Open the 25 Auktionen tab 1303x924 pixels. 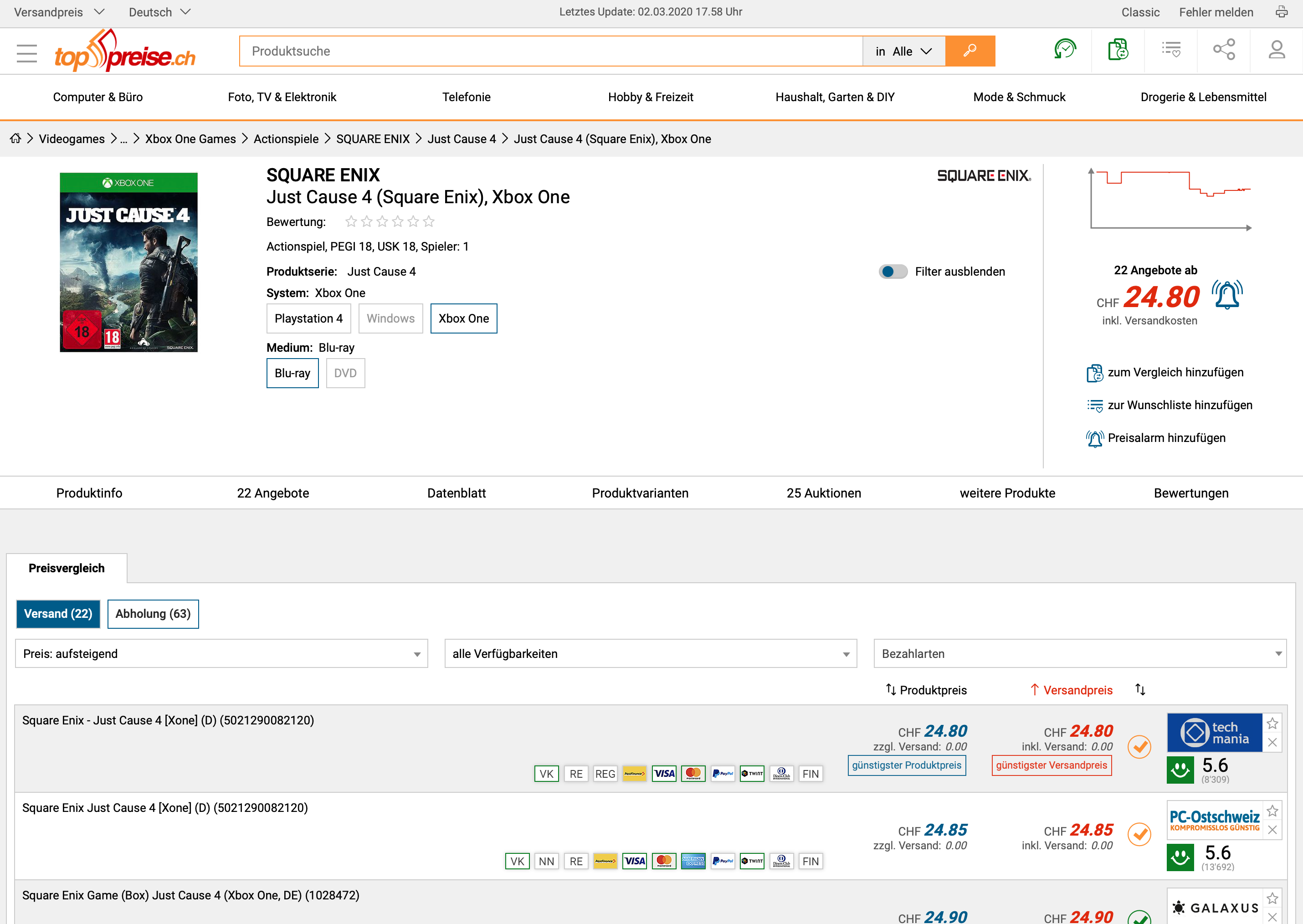823,493
